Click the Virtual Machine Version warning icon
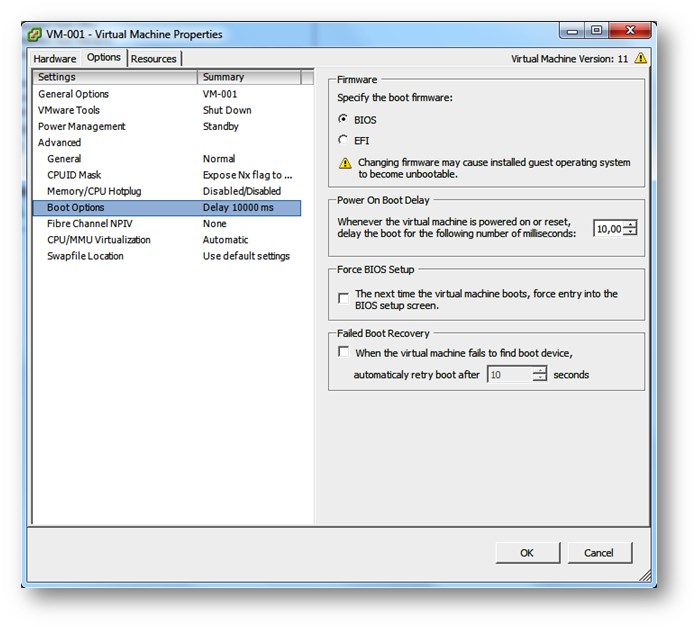The width and height of the screenshot is (699, 630). click(x=641, y=58)
